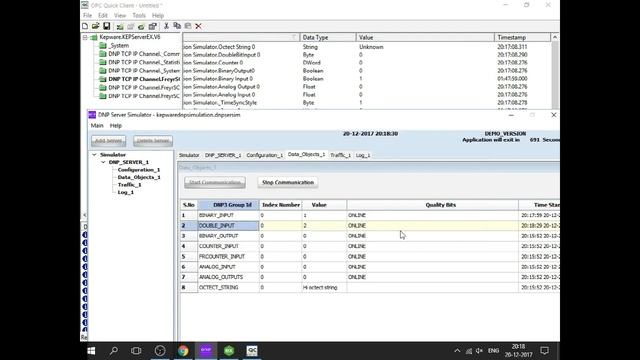The image size is (640, 360).
Task: Click the Paste icon in OPC Quick Client toolbar
Action: pyautogui.click(x=188, y=26)
